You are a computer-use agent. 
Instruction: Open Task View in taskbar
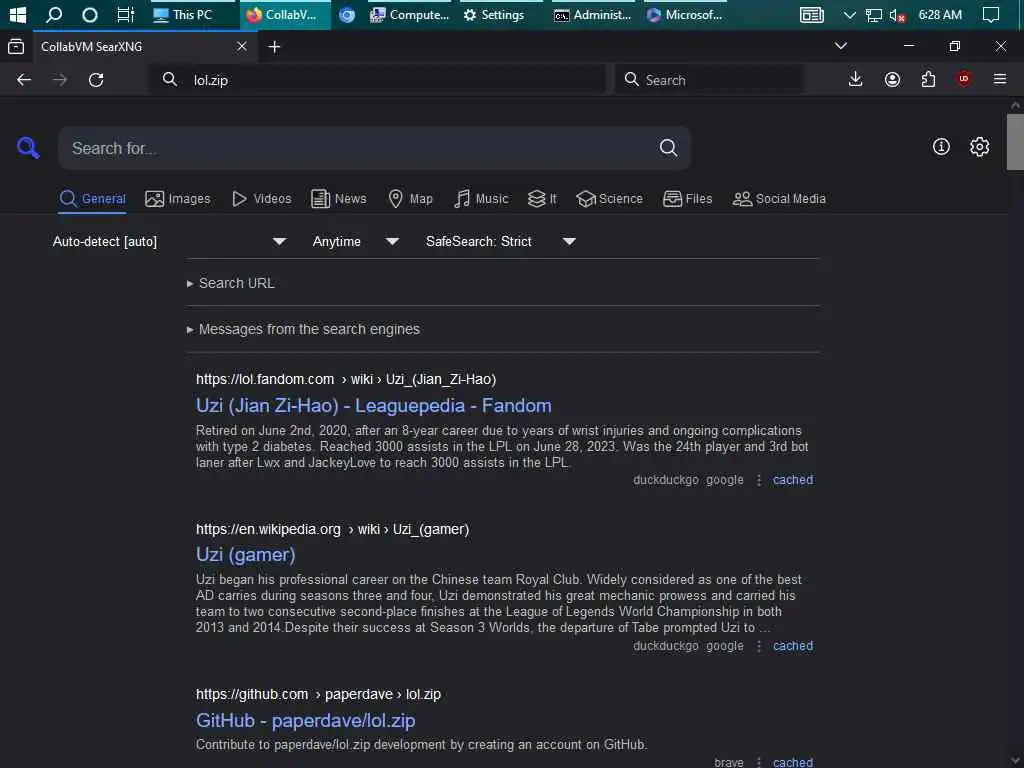125,14
